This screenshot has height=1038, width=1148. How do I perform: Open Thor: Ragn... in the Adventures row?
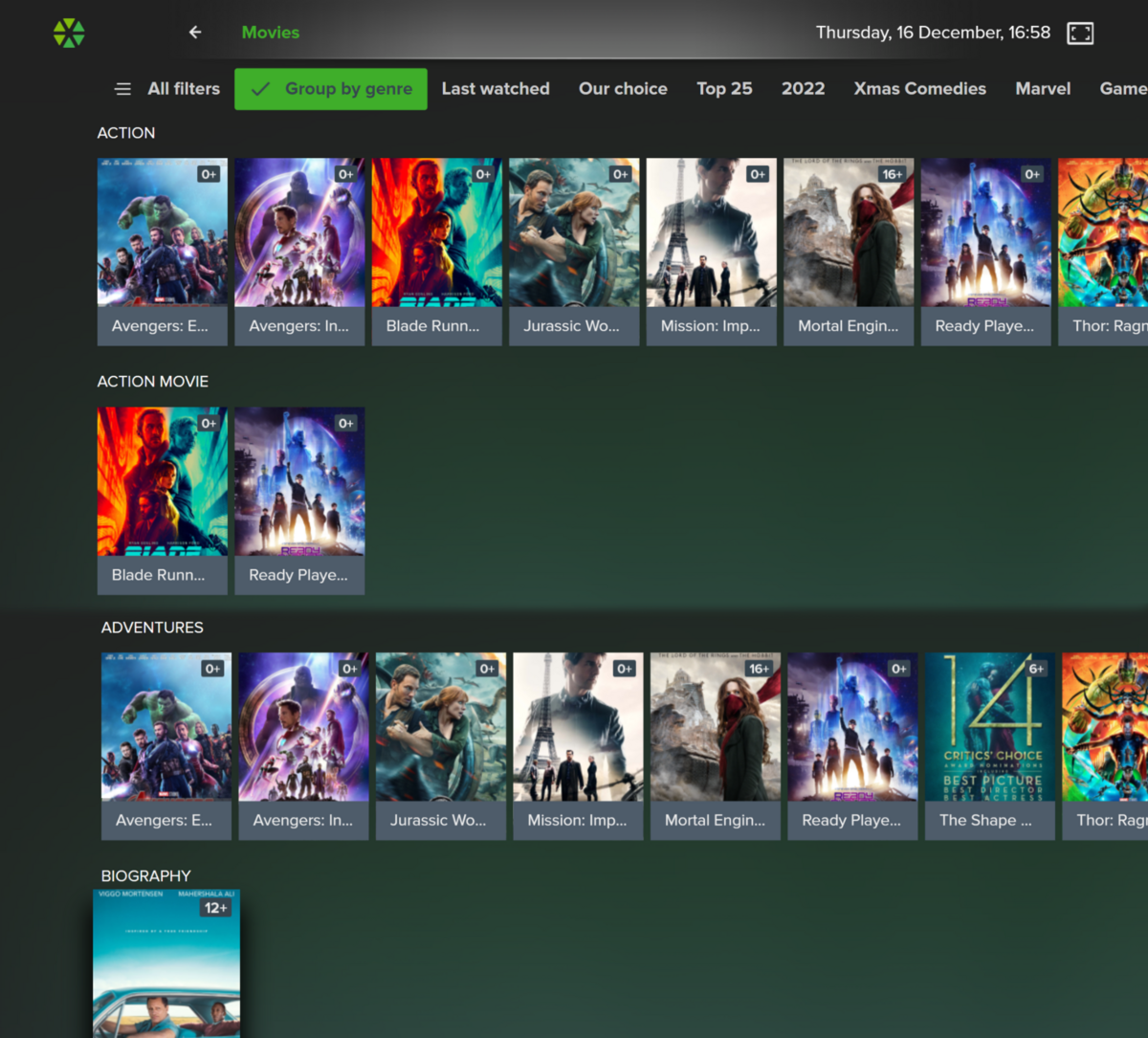click(1105, 746)
